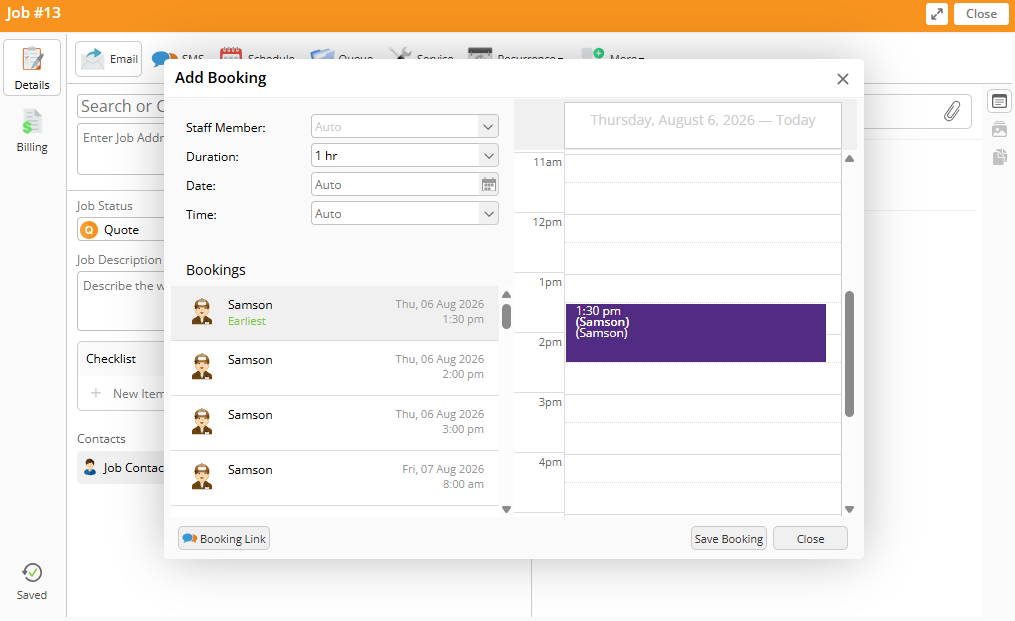
Task: Click bookings list scroll up arrow
Action: click(x=506, y=295)
